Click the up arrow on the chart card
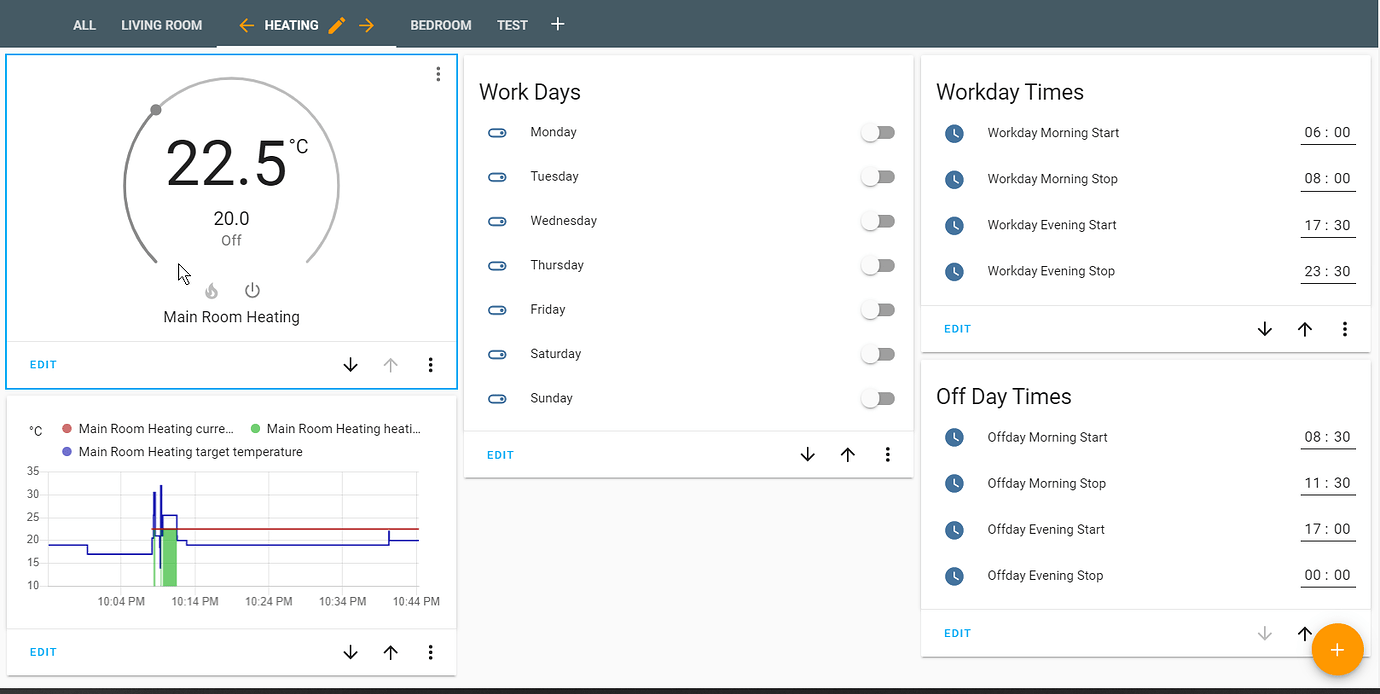The width and height of the screenshot is (1380, 694). [390, 651]
